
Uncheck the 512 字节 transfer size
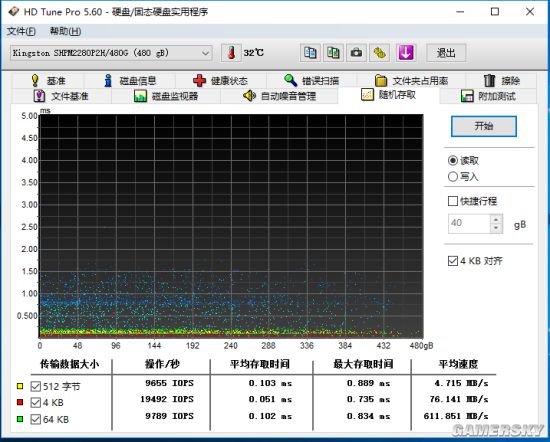(x=35, y=386)
